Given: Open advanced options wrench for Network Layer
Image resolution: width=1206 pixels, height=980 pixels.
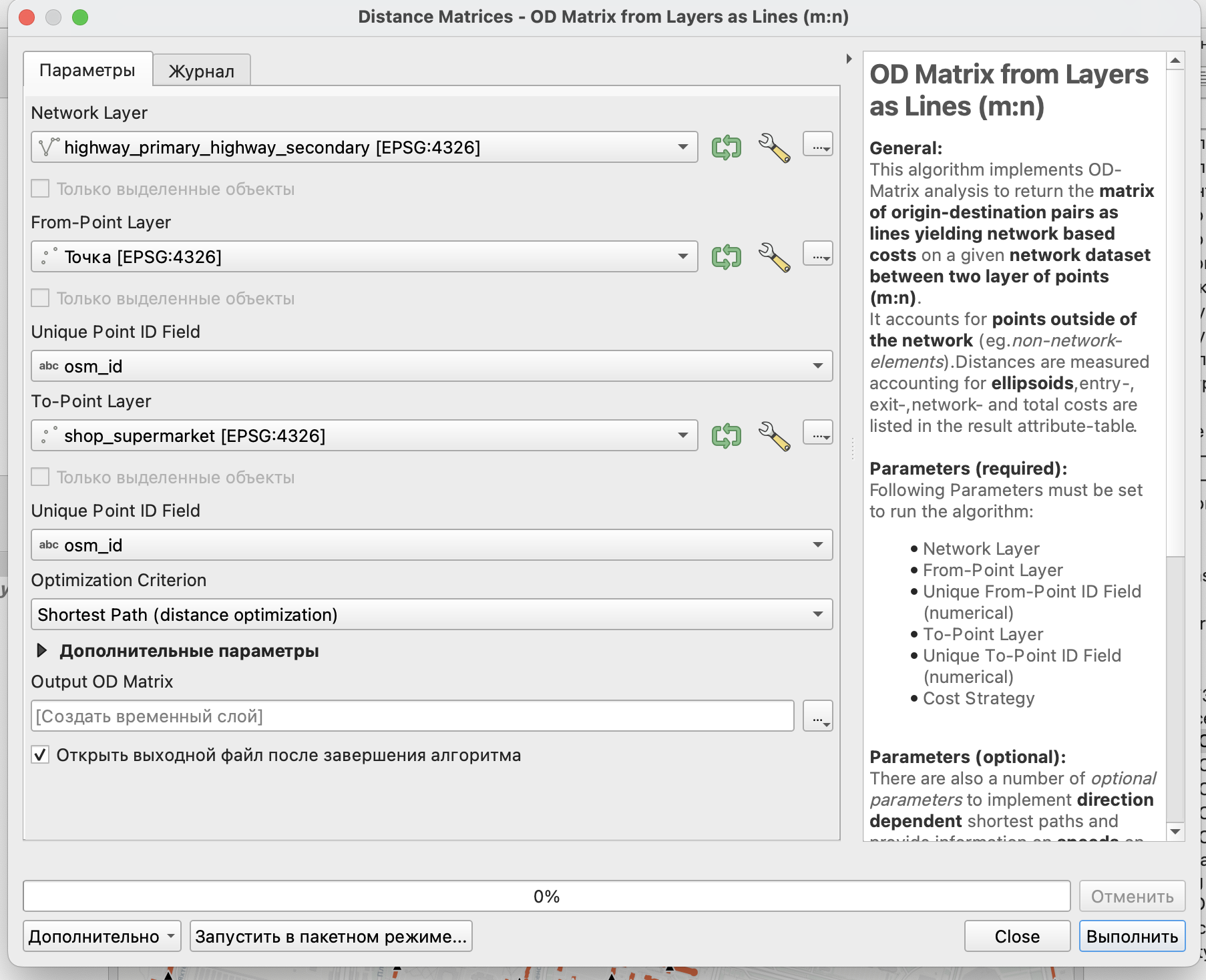Looking at the screenshot, I should tap(774, 147).
